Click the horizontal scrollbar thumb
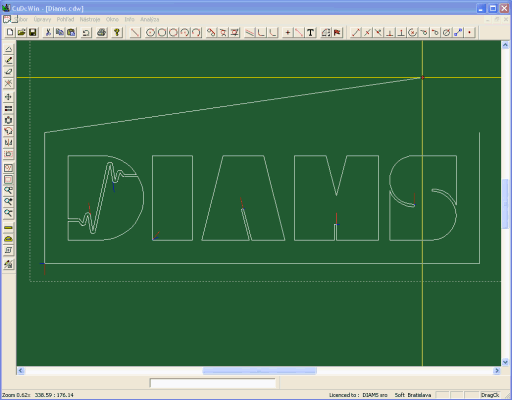 [x=259, y=370]
